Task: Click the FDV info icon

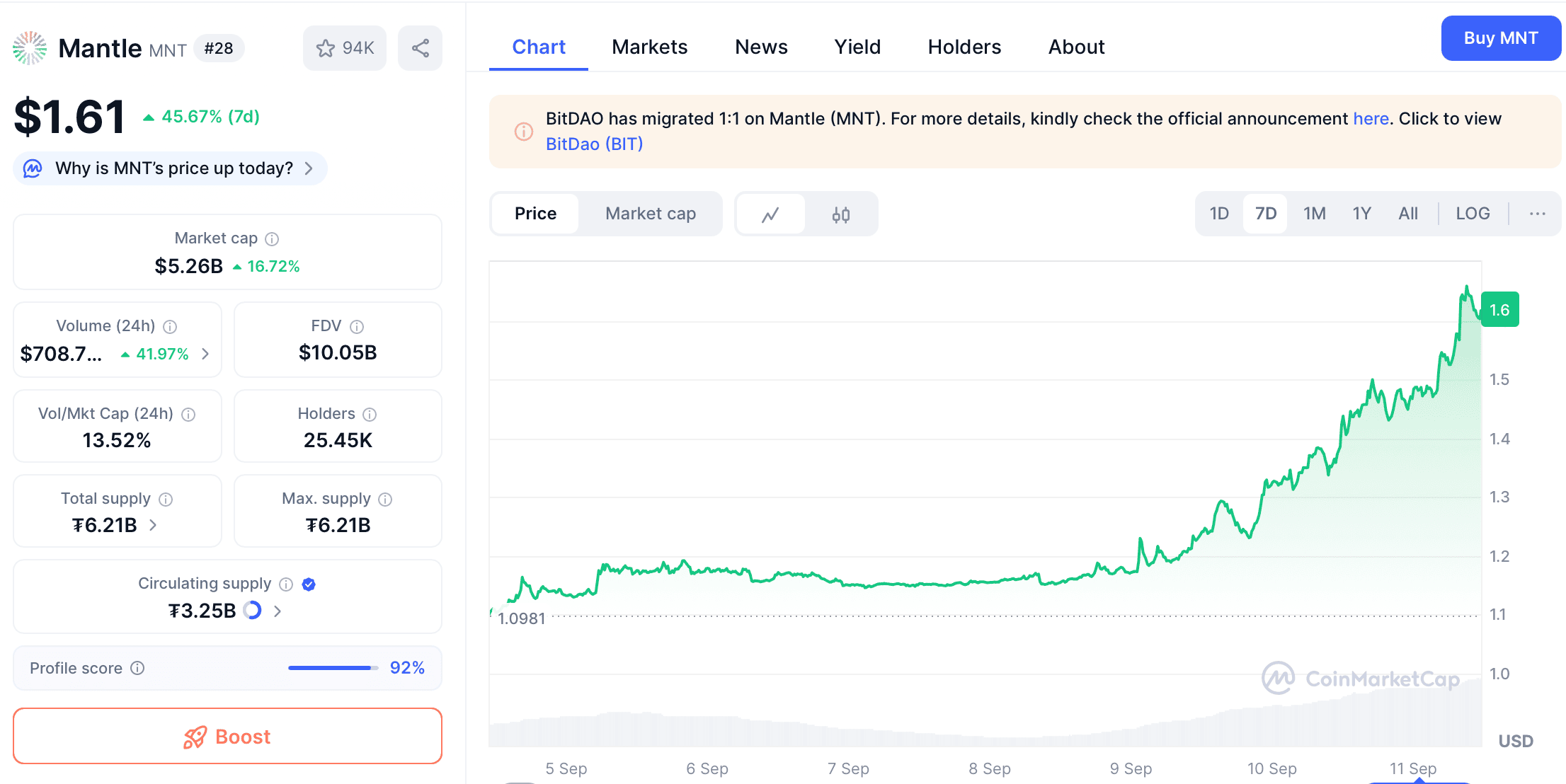Action: pos(357,326)
